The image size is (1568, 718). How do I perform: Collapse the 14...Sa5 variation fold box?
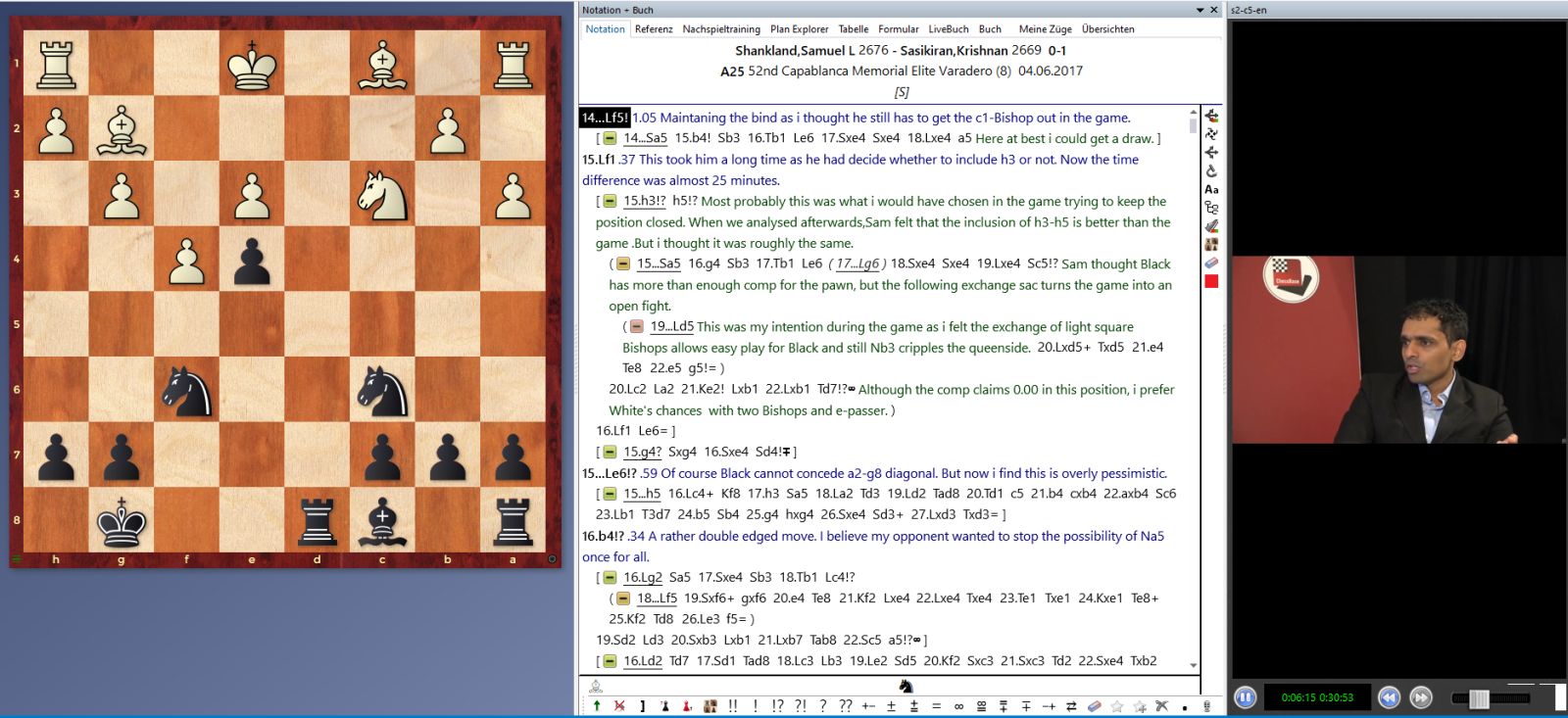click(x=610, y=139)
